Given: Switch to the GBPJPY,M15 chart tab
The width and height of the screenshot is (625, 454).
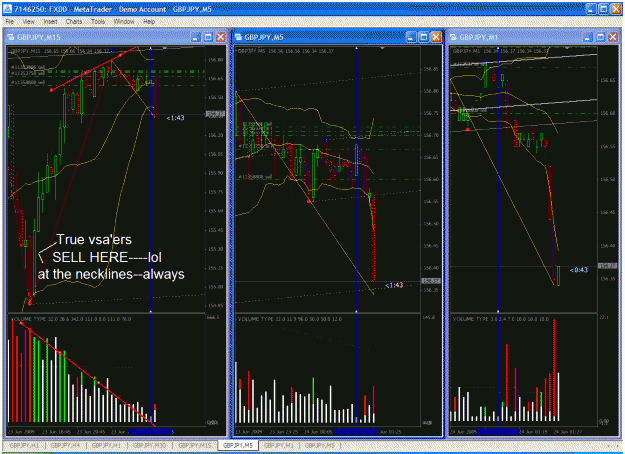Looking at the screenshot, I should [x=195, y=446].
